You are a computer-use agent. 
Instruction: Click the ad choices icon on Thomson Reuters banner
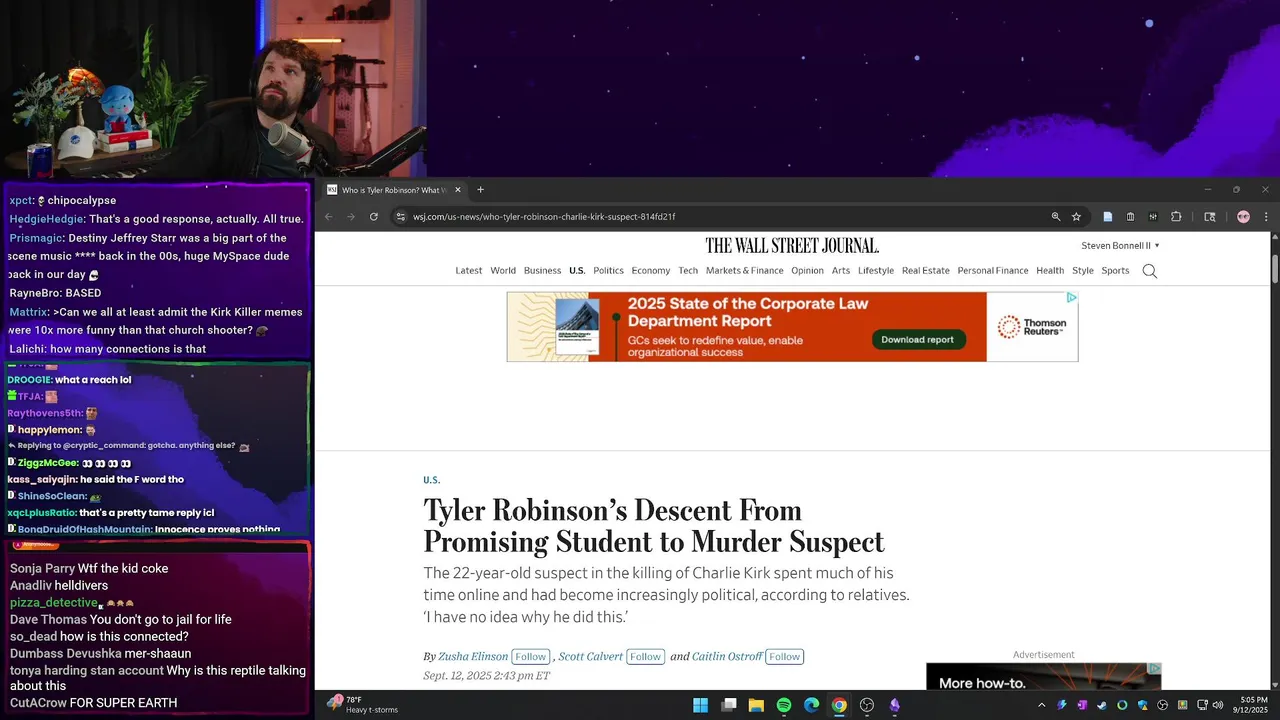point(1071,297)
